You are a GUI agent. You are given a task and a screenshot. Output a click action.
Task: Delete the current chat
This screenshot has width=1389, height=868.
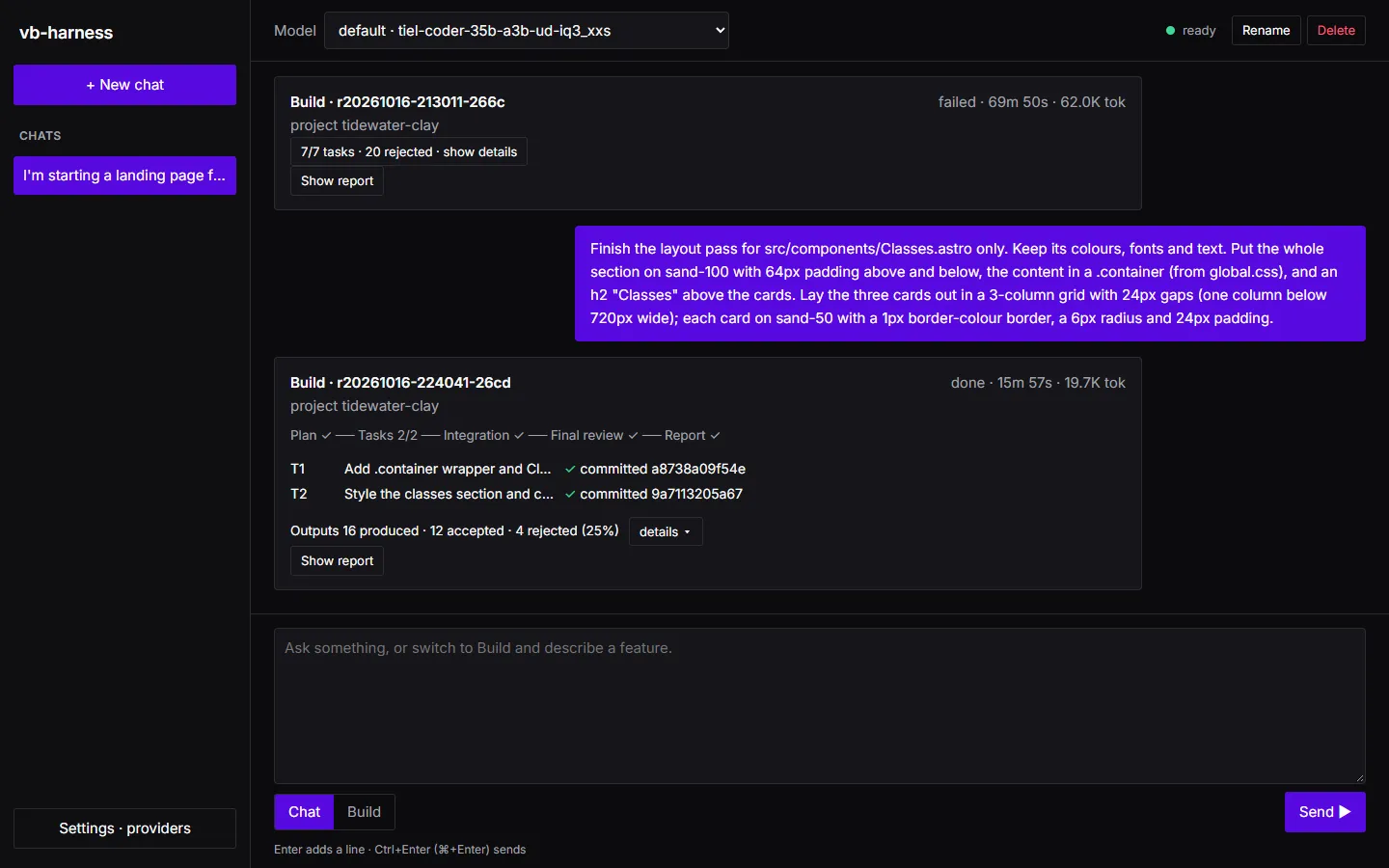point(1336,31)
